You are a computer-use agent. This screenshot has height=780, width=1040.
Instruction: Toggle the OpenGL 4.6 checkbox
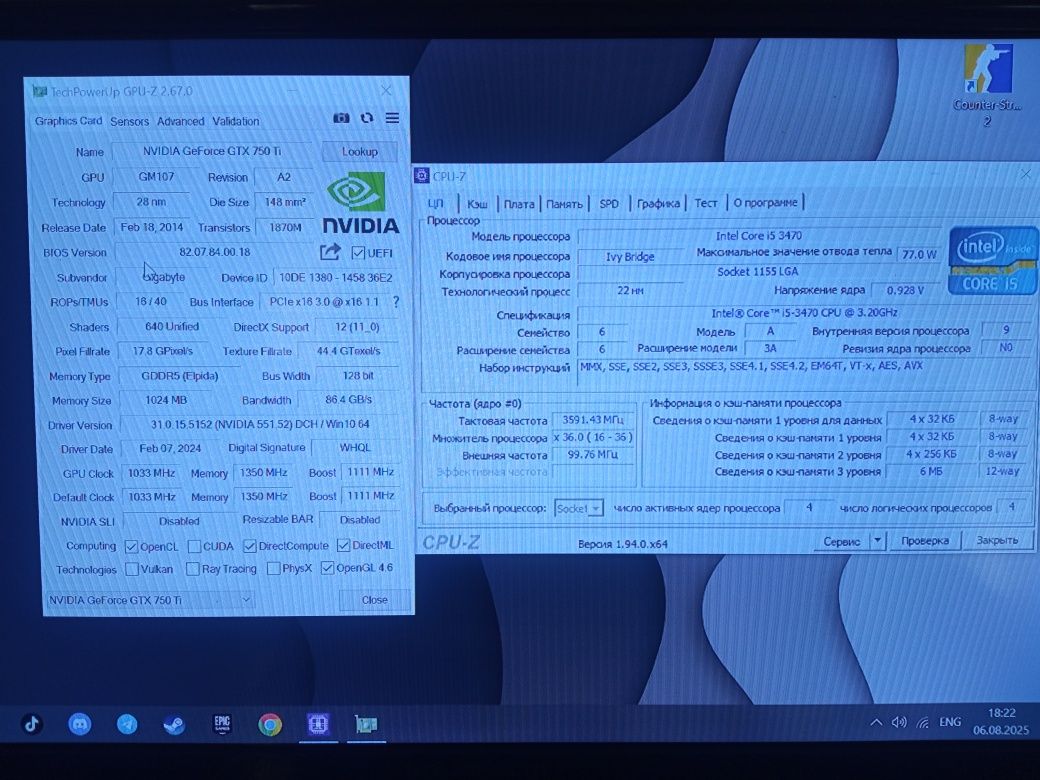327,568
